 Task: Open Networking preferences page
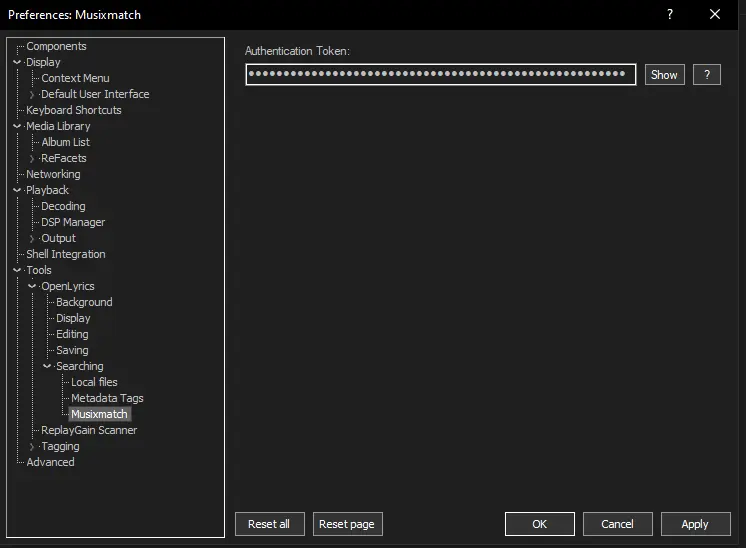[53, 174]
